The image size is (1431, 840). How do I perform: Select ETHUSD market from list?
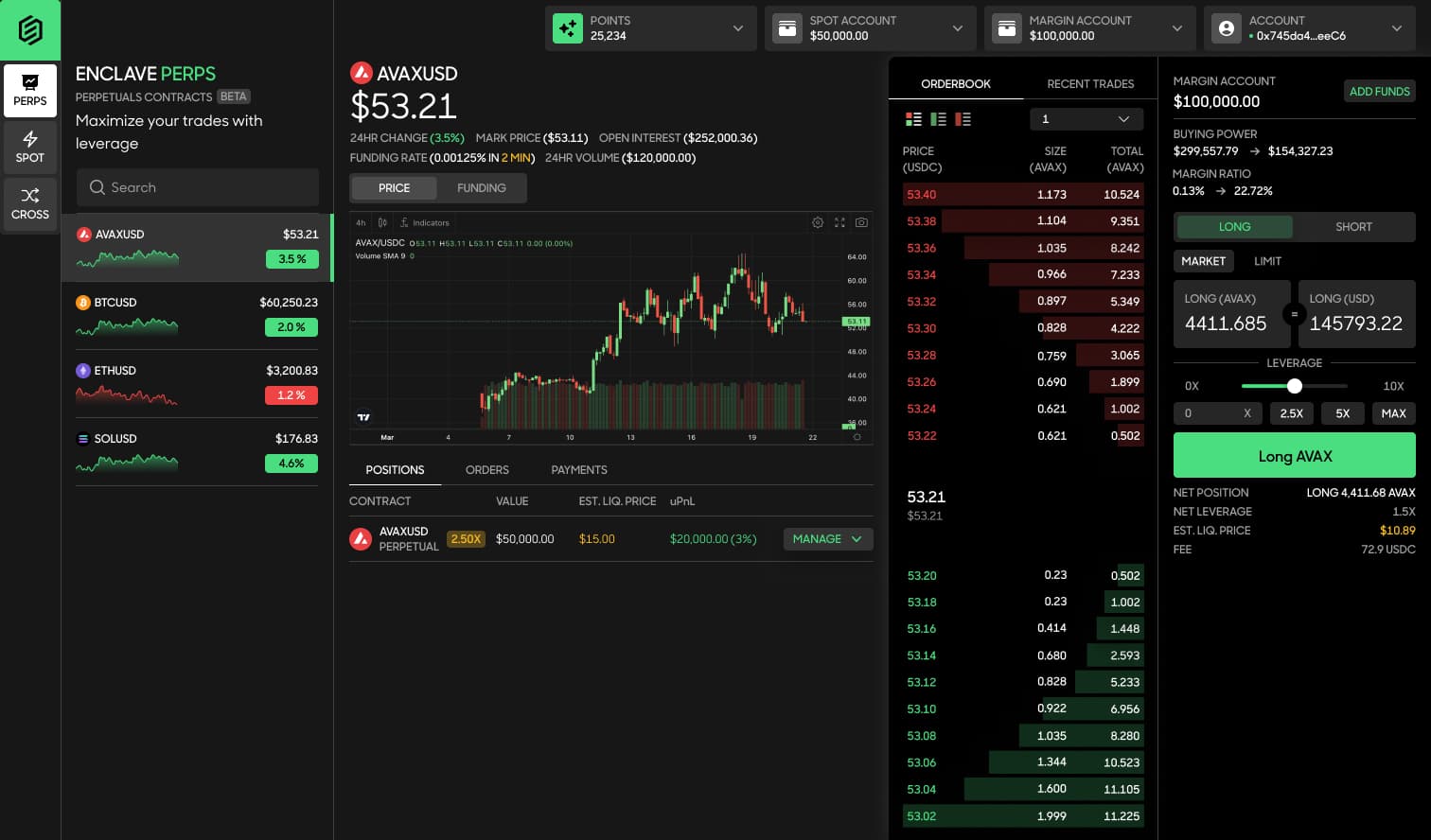pyautogui.click(x=197, y=384)
